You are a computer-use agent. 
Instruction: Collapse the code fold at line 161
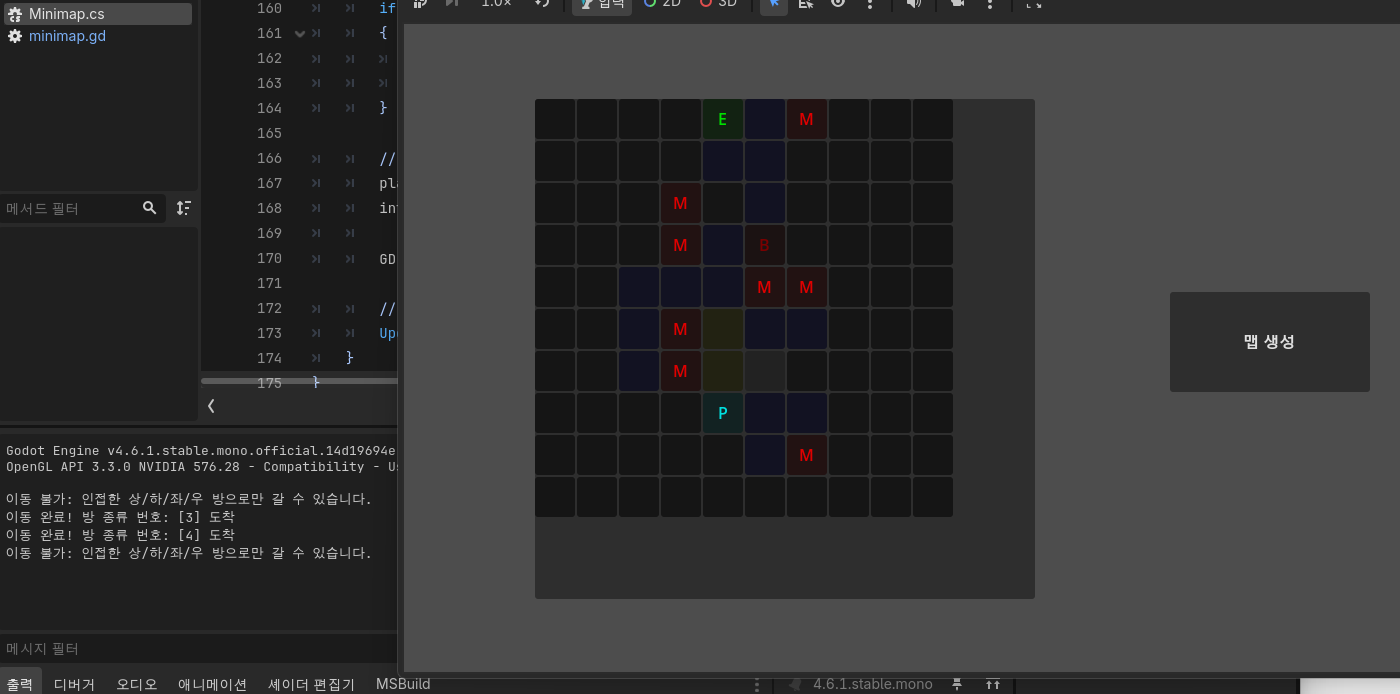(x=300, y=33)
